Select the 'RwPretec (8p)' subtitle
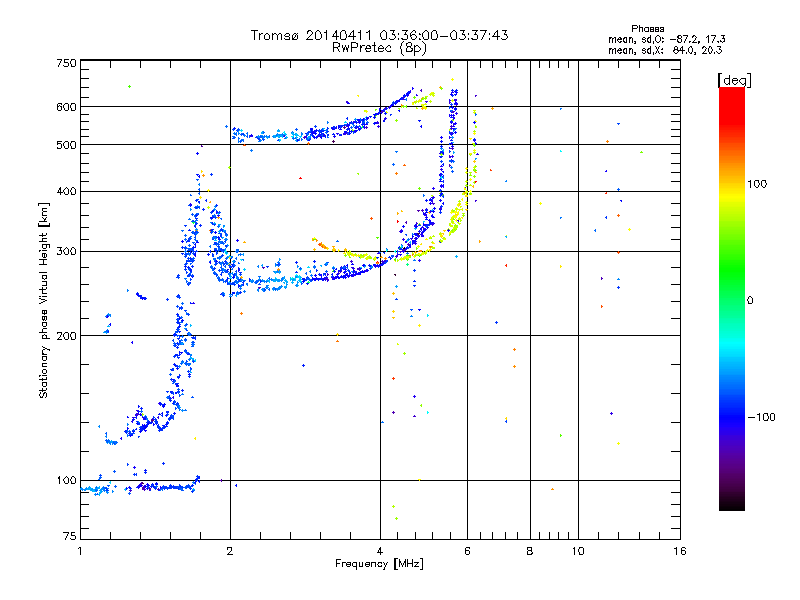The width and height of the screenshot is (800, 600). point(379,48)
